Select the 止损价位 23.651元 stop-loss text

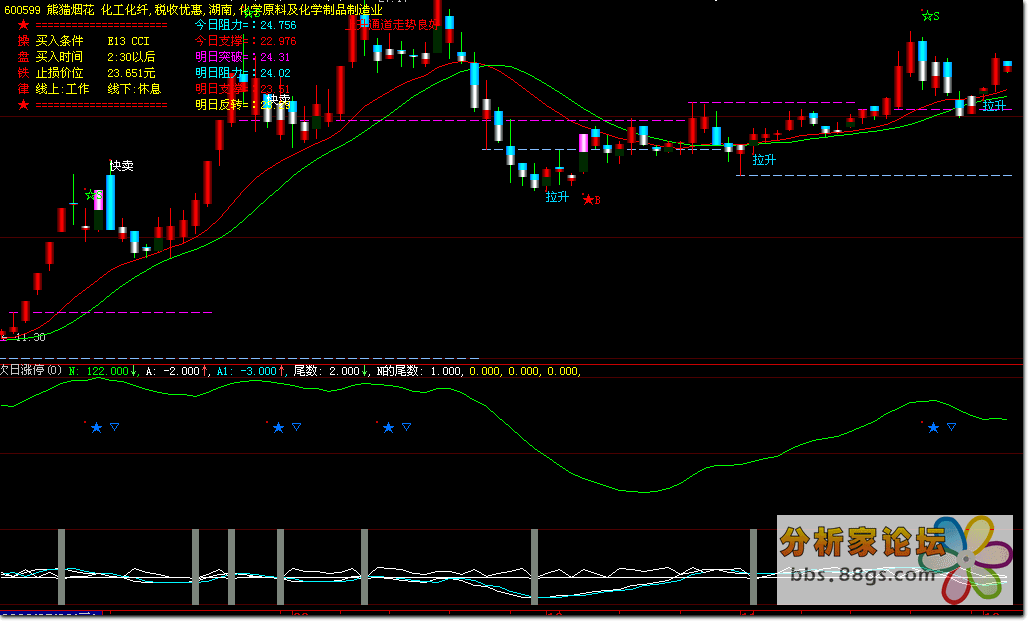coord(95,73)
